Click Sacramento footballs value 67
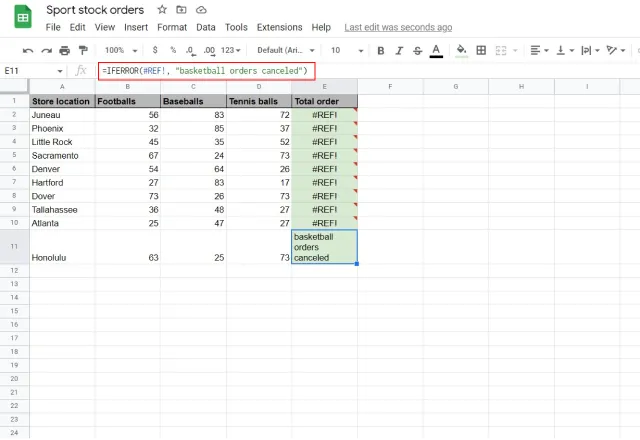 point(128,156)
